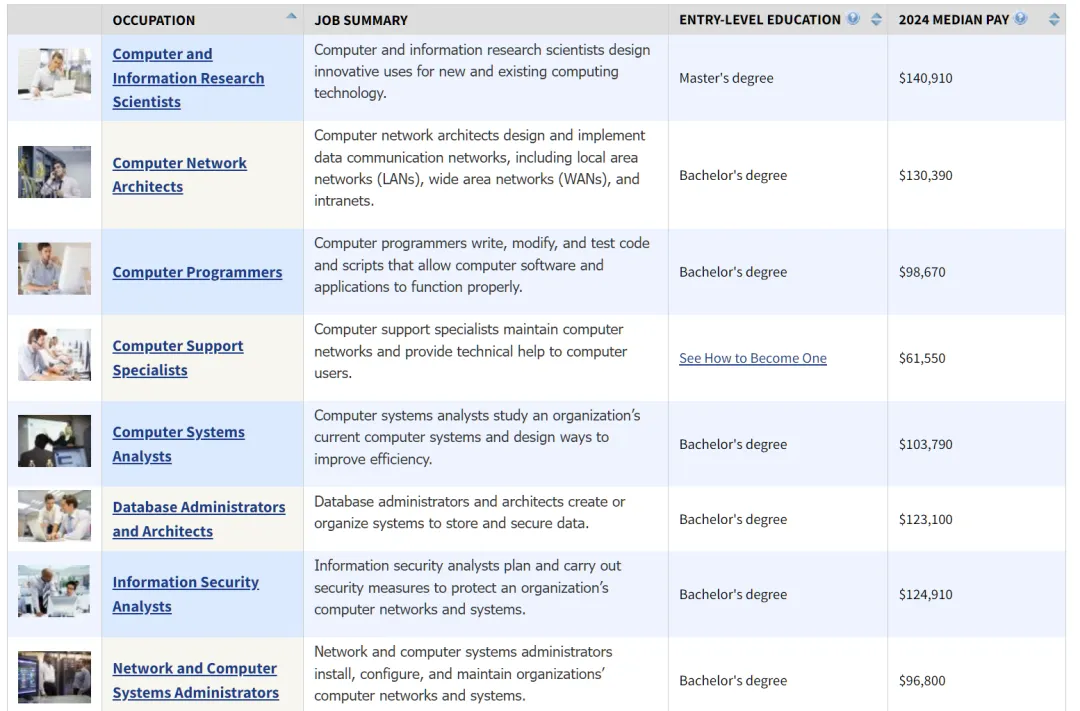1080x711 pixels.
Task: Open Computer Network Architects page
Action: (x=179, y=175)
